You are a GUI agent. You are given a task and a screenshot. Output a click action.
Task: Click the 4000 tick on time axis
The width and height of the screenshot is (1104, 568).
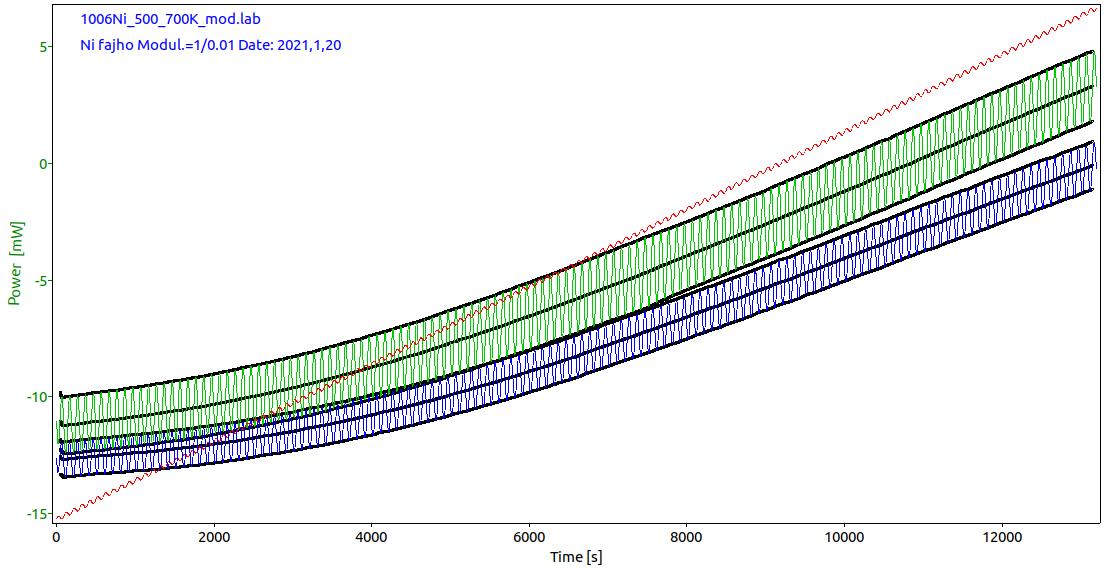(x=371, y=536)
